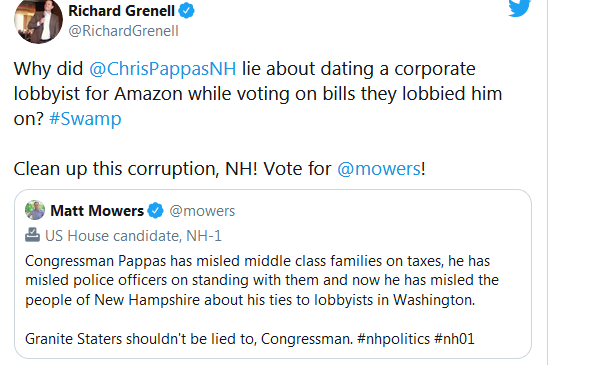Open the quoted tweet text about Congressman Pappas
Viewport: 604px width, 365px height.
(x=262, y=280)
